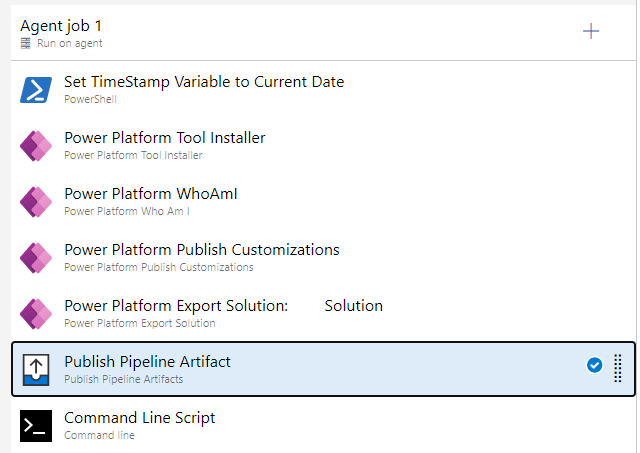This screenshot has height=453, width=640.
Task: Click the Publish Pipeline Artifact upload icon
Action: click(36, 370)
